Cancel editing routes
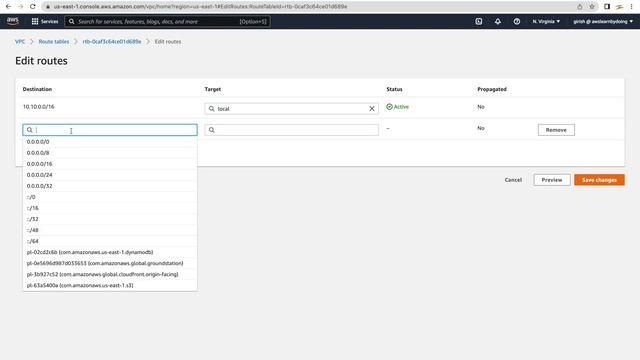Viewport: 640px width, 360px height. point(513,180)
